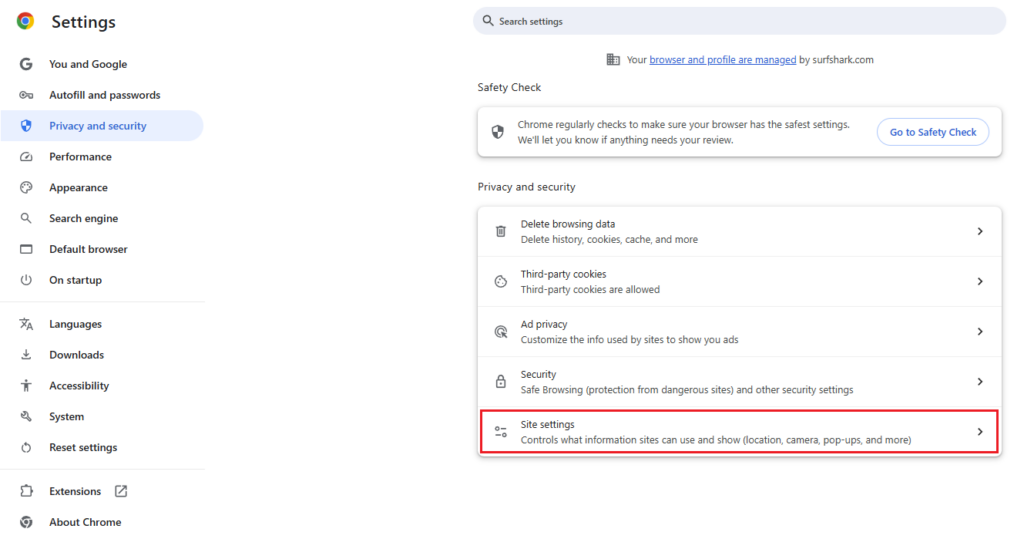The width and height of the screenshot is (1024, 549).
Task: Go to Autofill and passwords
Action: tap(102, 95)
